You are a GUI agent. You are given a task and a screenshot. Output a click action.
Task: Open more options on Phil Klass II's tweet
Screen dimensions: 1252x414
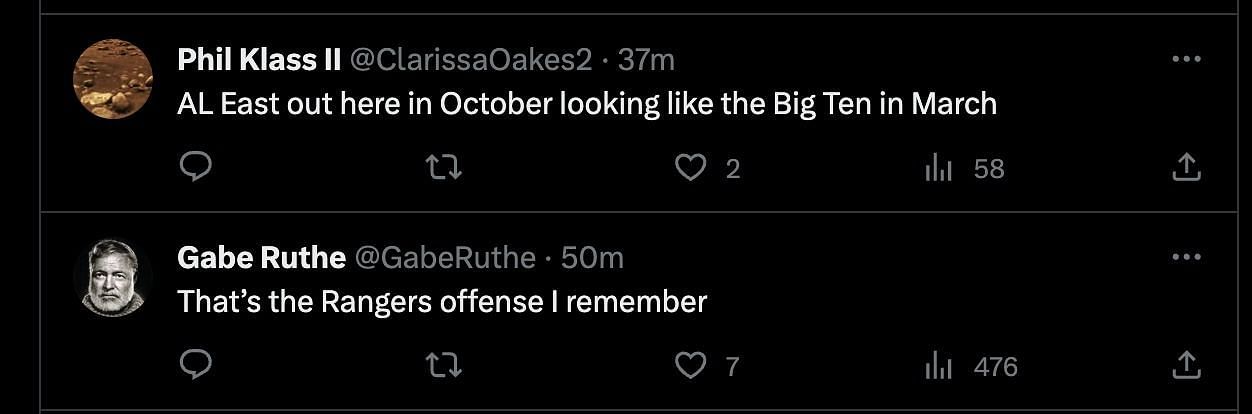point(1185,60)
